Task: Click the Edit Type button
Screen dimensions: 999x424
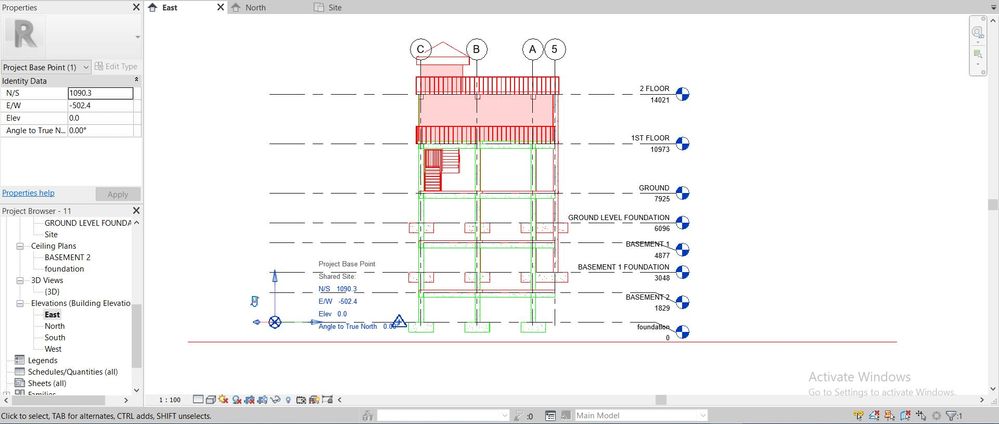Action: (x=117, y=67)
